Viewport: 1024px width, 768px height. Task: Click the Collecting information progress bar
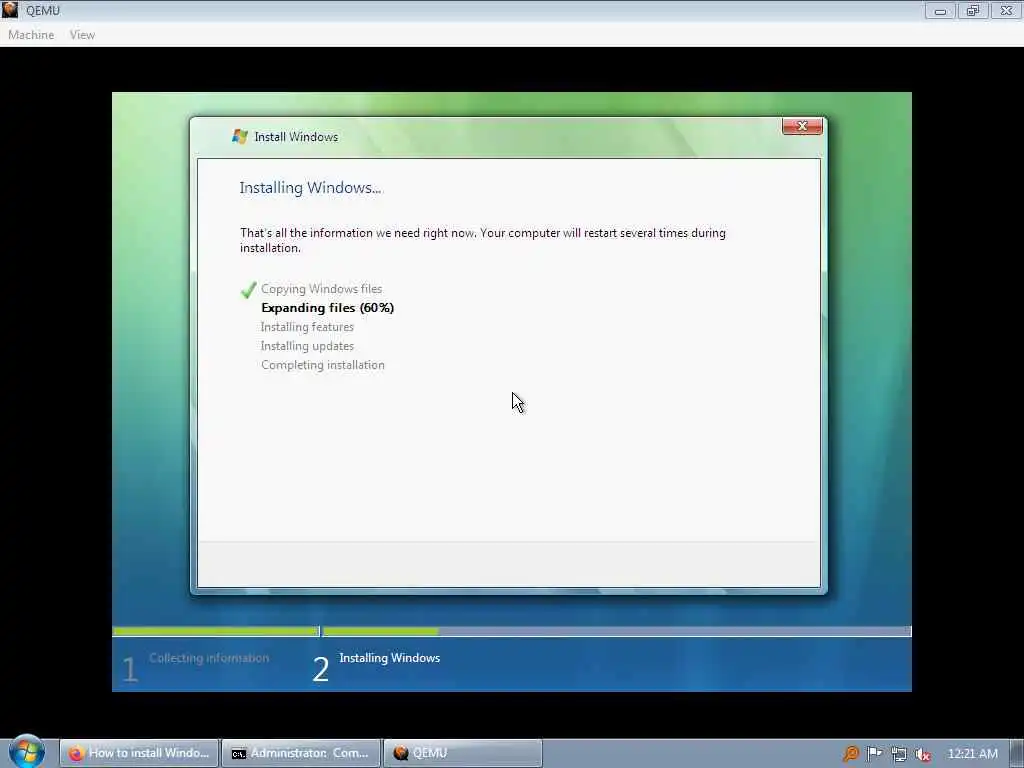[216, 632]
